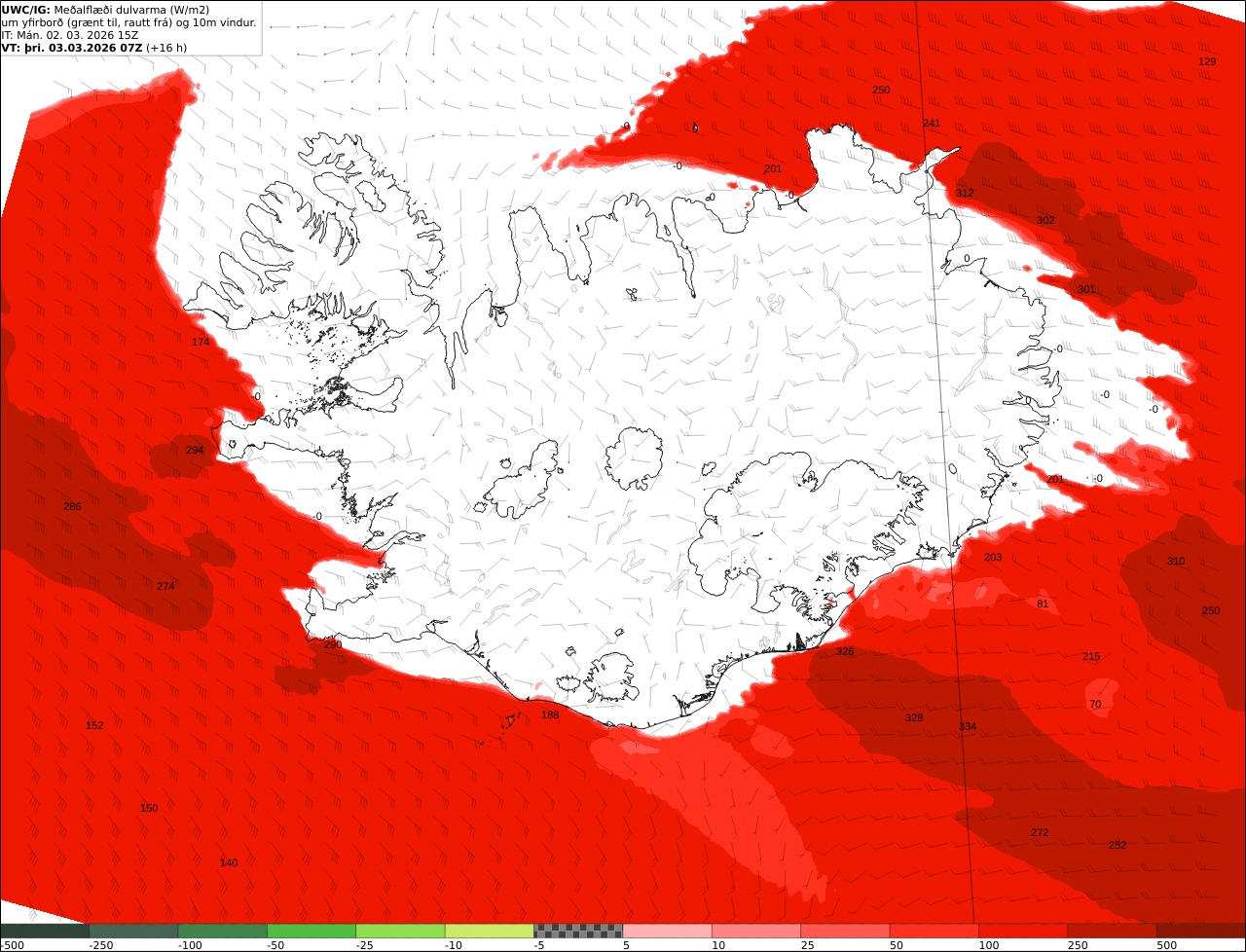Image resolution: width=1246 pixels, height=952 pixels.
Task: Click the map value 328
Action: coord(914,717)
